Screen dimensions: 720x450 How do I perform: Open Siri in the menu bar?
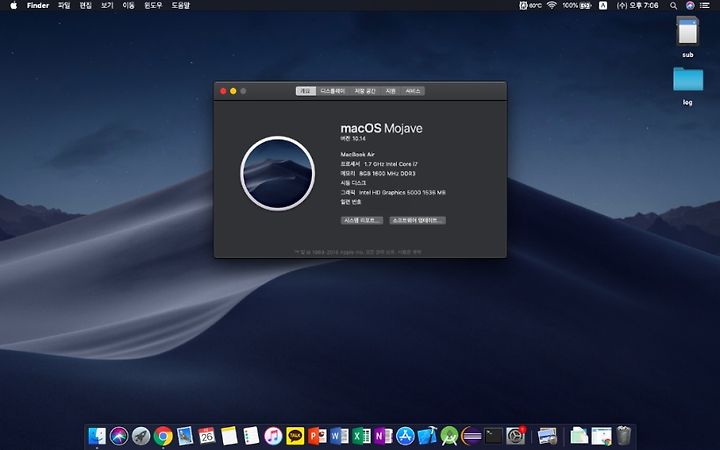(x=690, y=6)
